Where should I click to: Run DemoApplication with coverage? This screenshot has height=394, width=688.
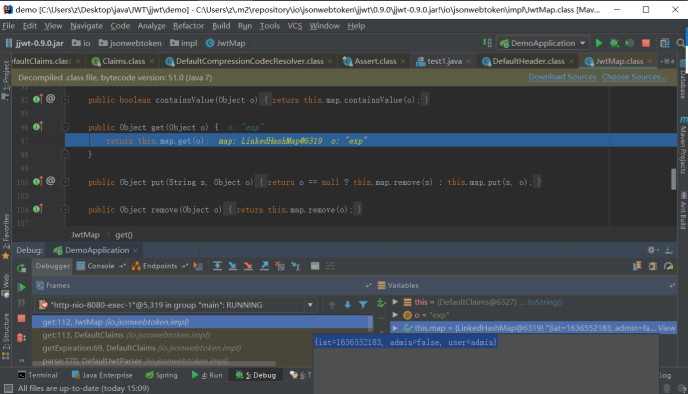coord(630,43)
